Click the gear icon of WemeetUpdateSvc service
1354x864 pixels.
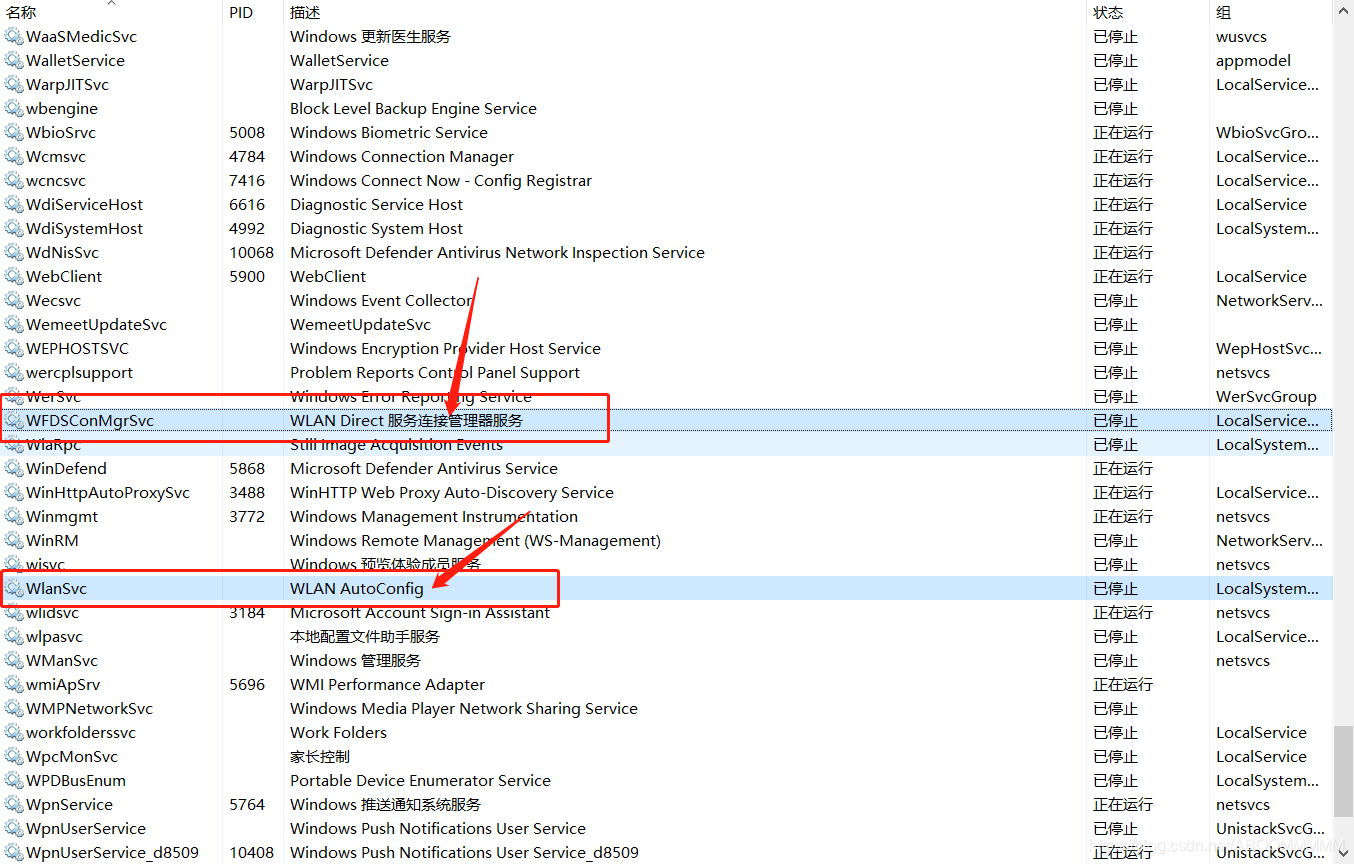click(x=13, y=324)
